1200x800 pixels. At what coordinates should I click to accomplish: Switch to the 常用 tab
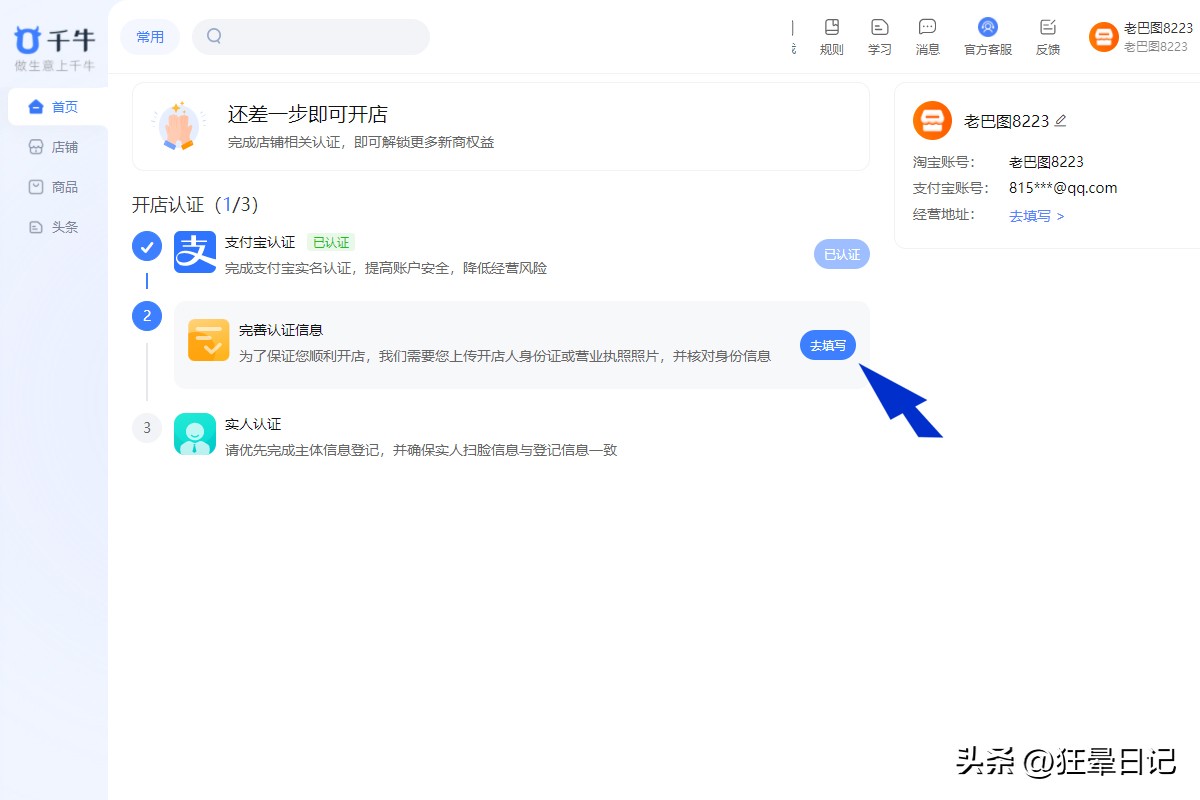149,36
